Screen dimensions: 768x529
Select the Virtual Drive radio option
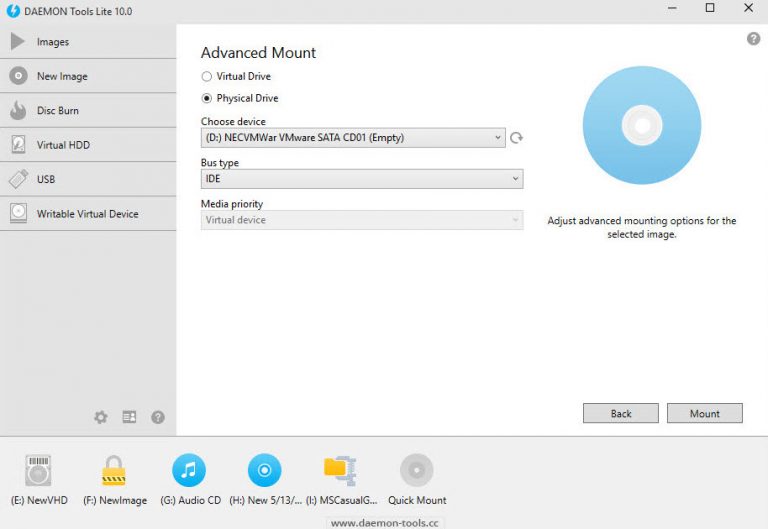207,76
